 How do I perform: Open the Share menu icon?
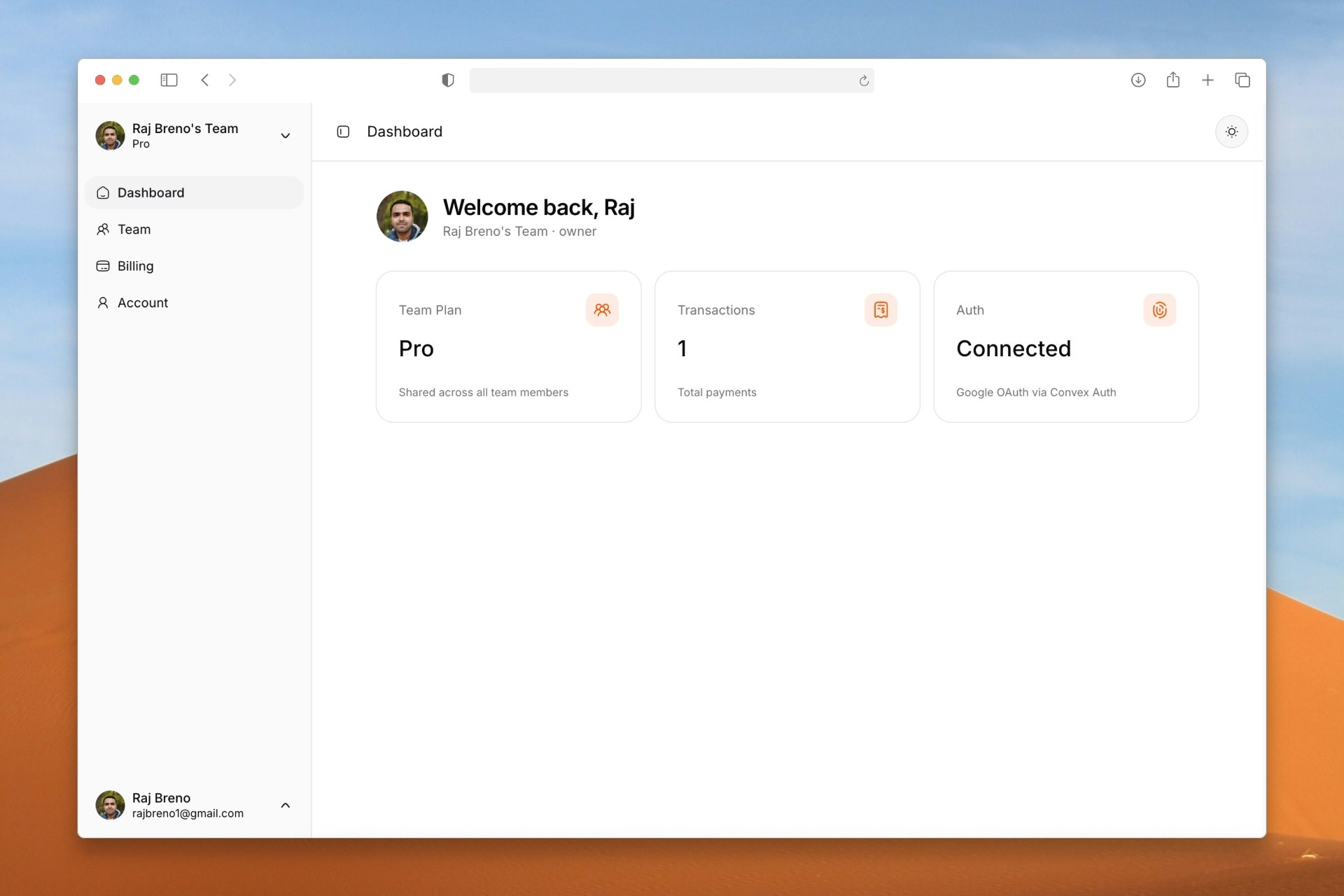(x=1173, y=80)
